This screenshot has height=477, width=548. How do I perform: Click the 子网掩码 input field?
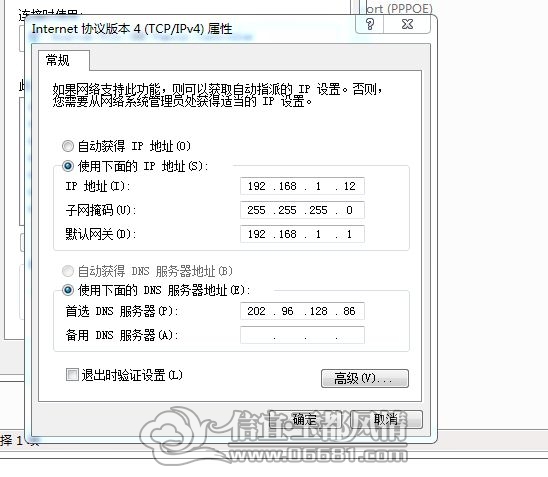coord(302,210)
